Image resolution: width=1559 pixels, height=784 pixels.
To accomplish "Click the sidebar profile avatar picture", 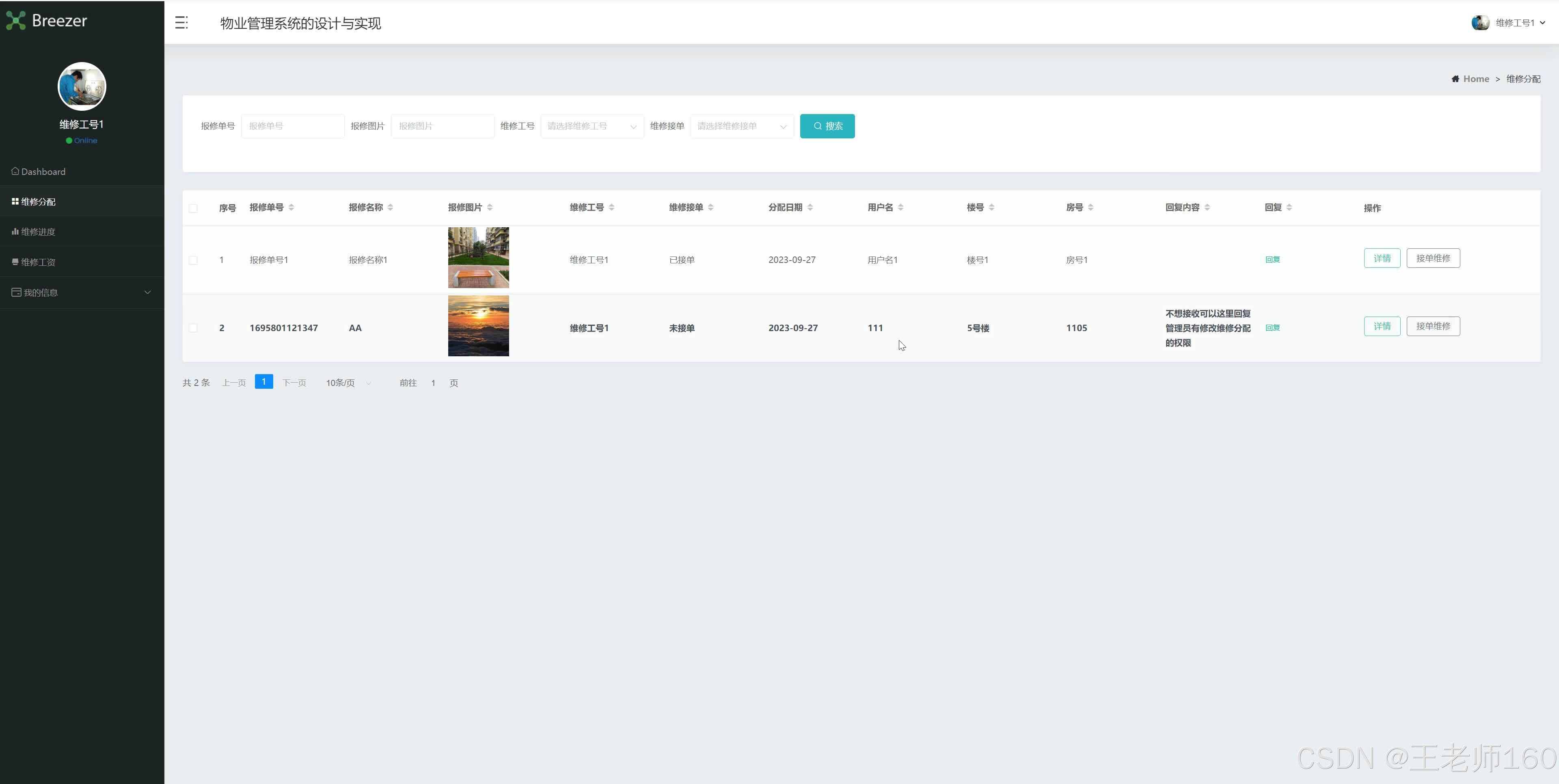I will [82, 86].
